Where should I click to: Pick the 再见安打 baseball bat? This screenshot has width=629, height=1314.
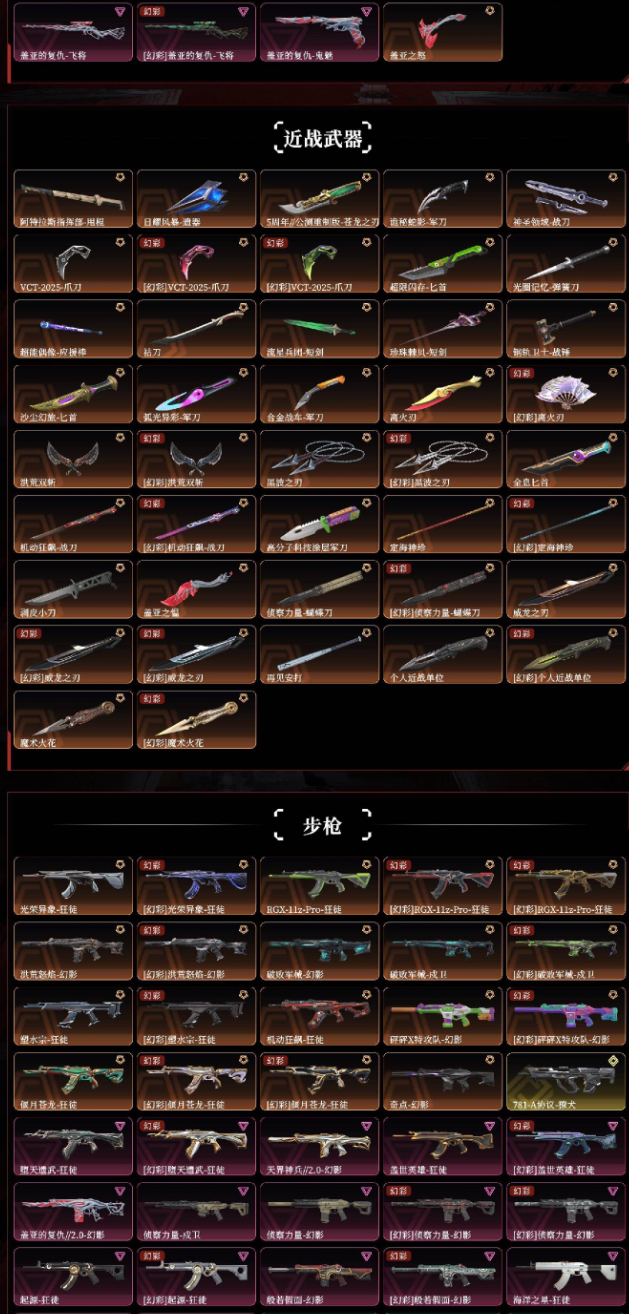319,654
